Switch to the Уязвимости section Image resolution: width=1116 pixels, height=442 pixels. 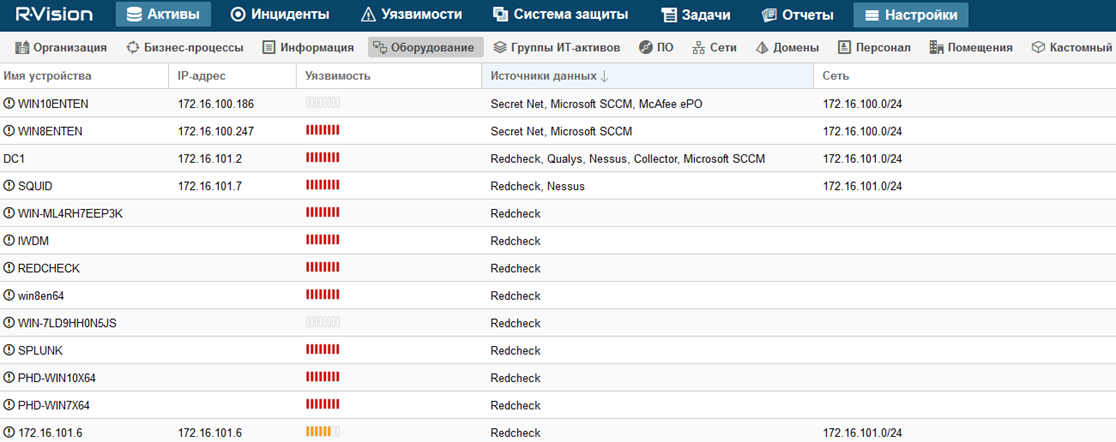411,15
